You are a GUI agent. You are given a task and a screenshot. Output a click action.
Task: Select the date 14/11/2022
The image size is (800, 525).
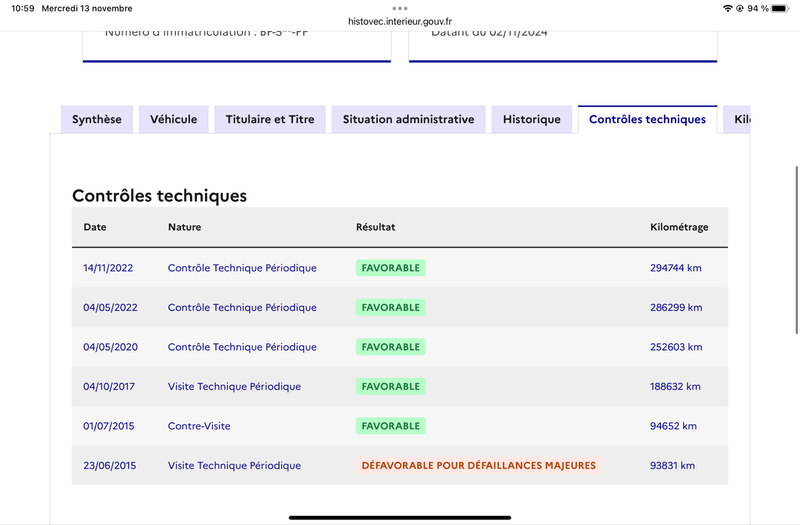[108, 268]
